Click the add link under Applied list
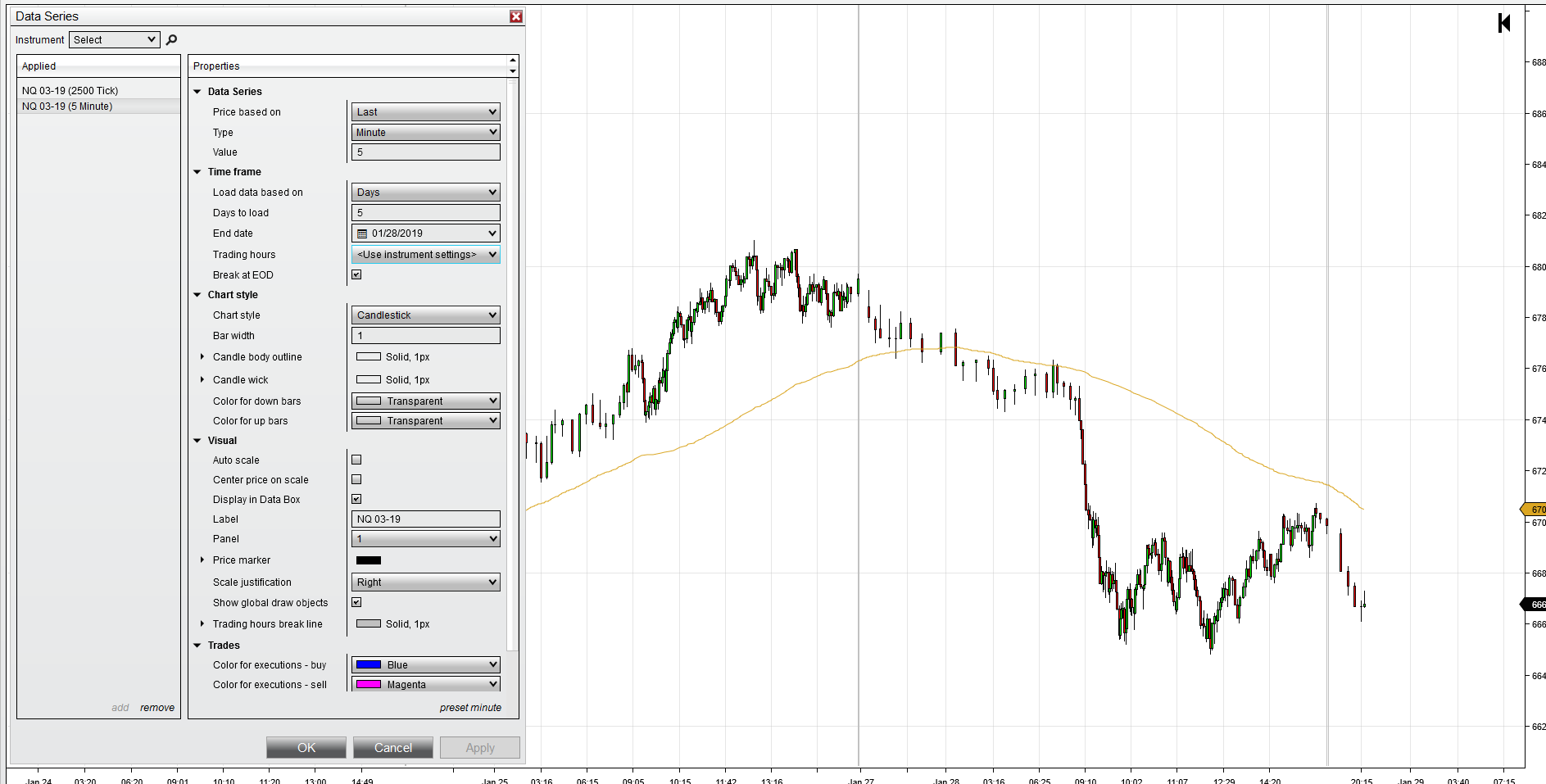This screenshot has width=1546, height=784. click(x=120, y=708)
